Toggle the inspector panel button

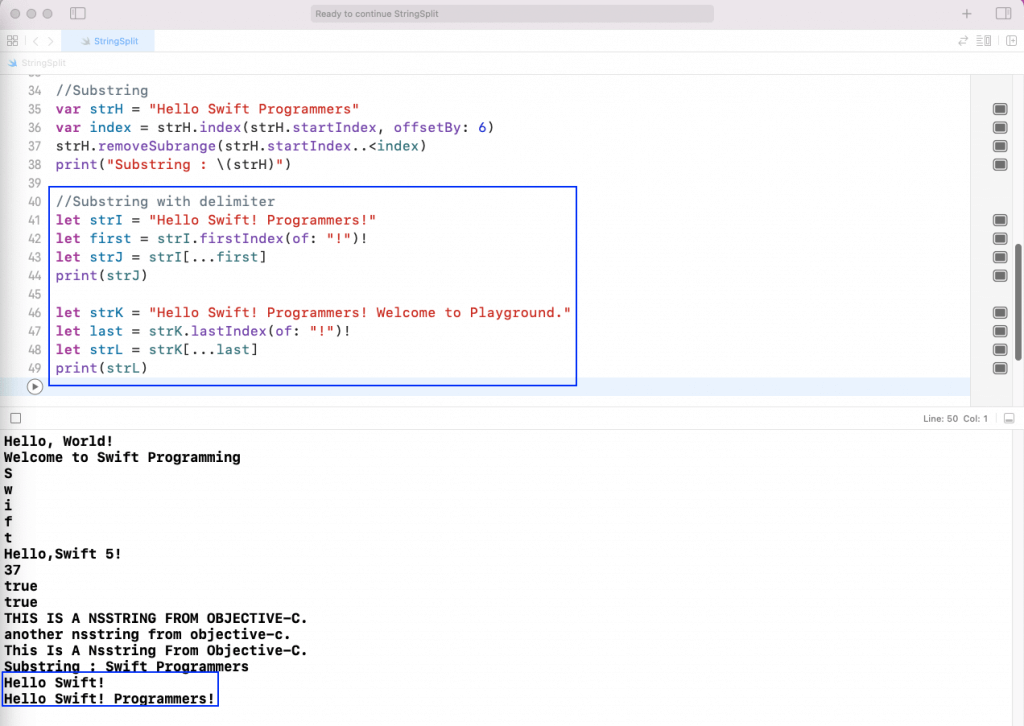point(1003,14)
